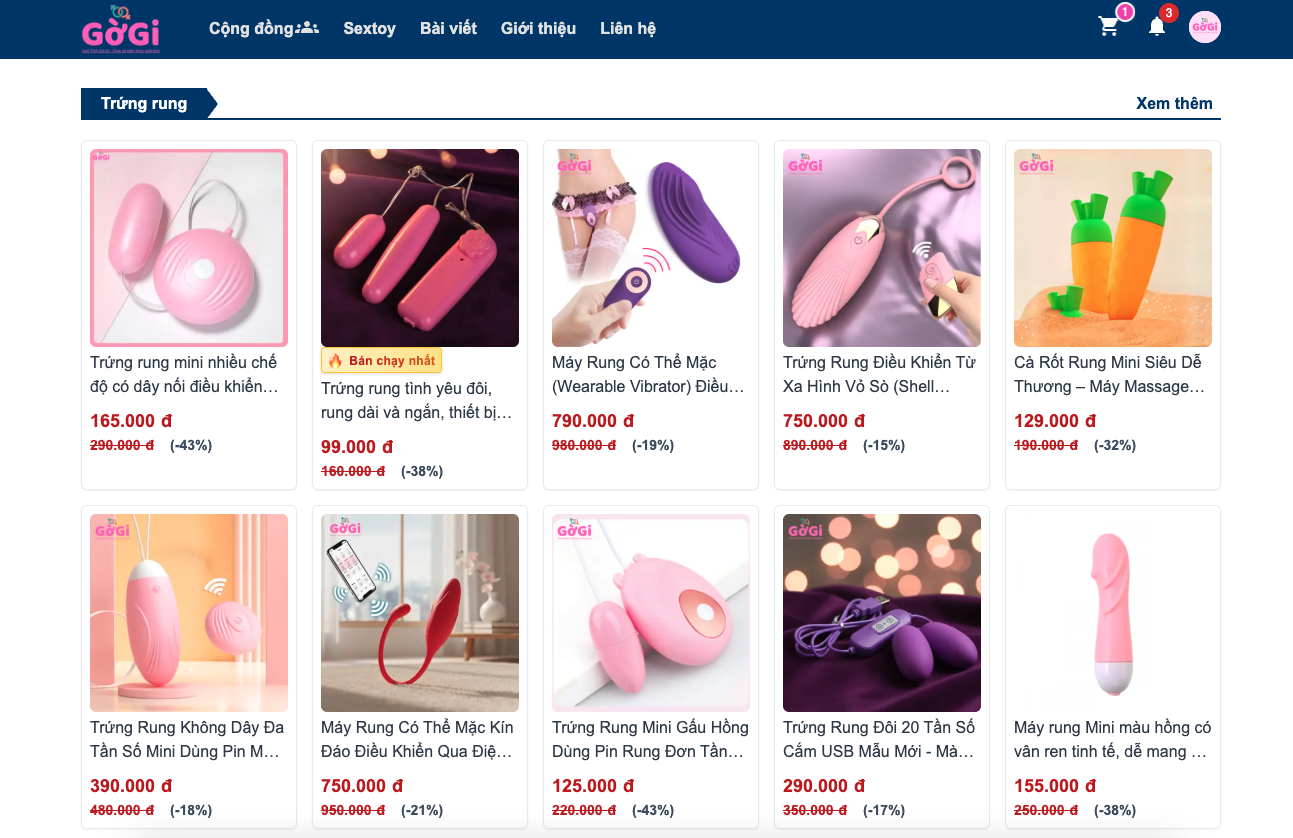Select the Trứng rung category tab
This screenshot has height=838, width=1293.
tap(144, 103)
